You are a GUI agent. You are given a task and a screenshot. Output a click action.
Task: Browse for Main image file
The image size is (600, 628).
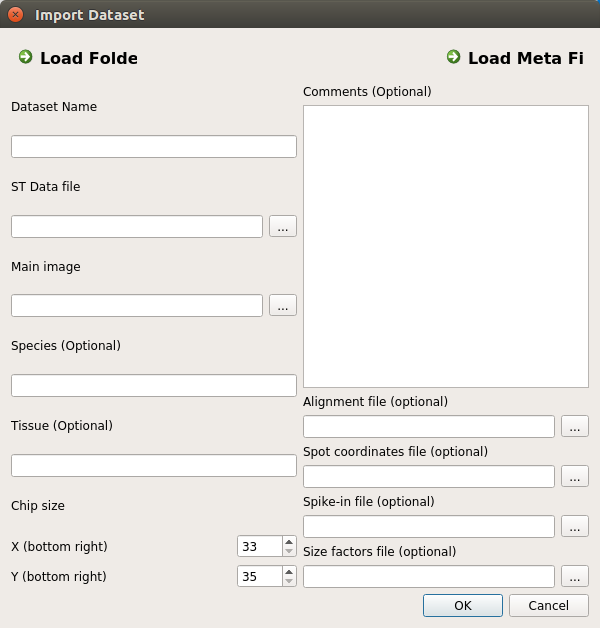[283, 306]
